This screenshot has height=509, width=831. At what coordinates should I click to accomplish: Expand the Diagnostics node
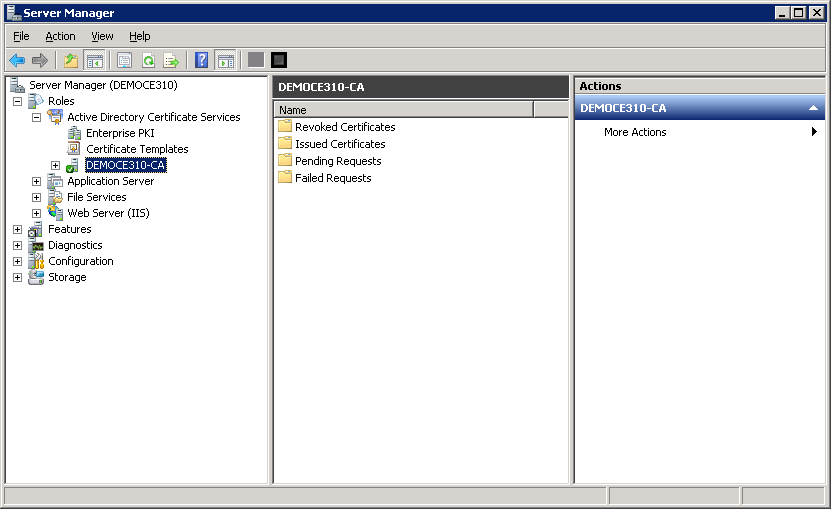pyautogui.click(x=17, y=245)
